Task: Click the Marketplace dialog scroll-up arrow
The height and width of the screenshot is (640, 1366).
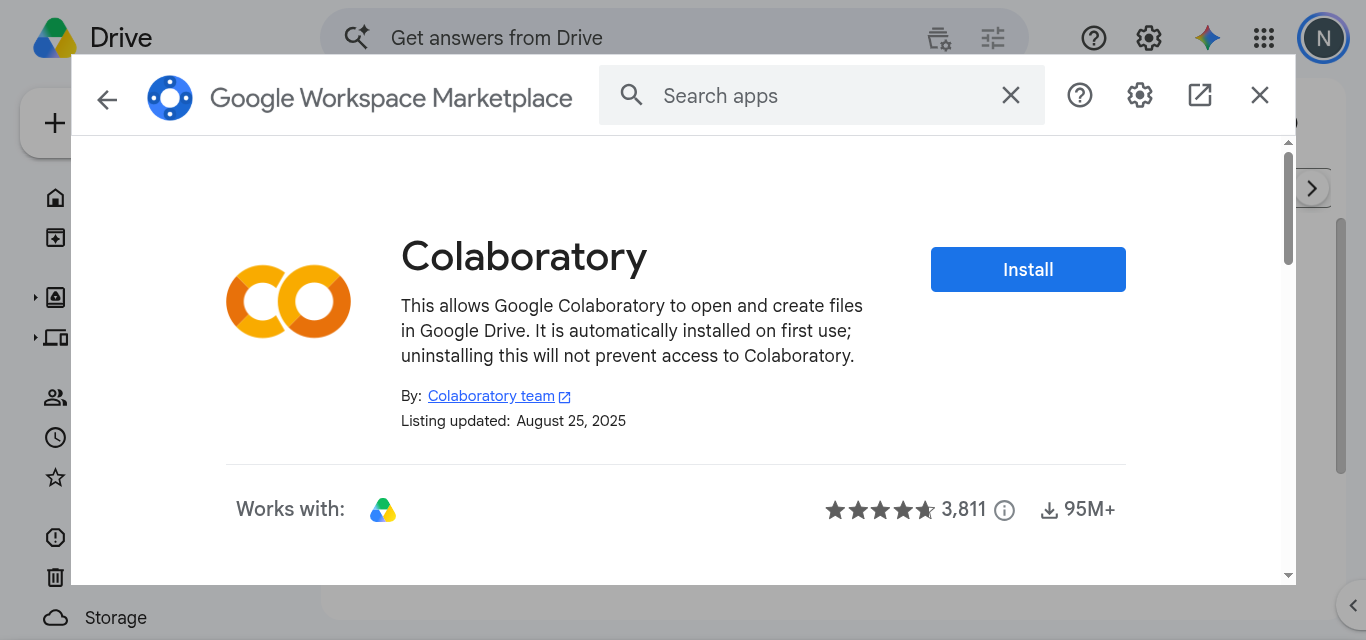Action: [1288, 144]
